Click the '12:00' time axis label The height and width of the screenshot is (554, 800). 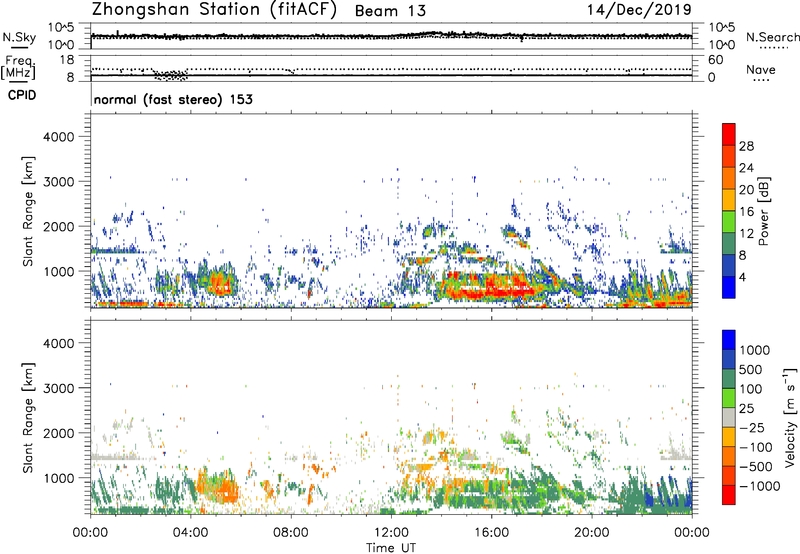[x=391, y=533]
